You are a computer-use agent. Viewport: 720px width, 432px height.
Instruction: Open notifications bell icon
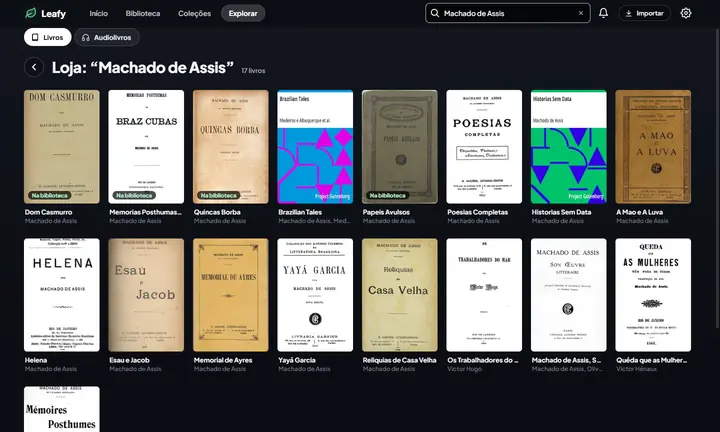(x=603, y=13)
